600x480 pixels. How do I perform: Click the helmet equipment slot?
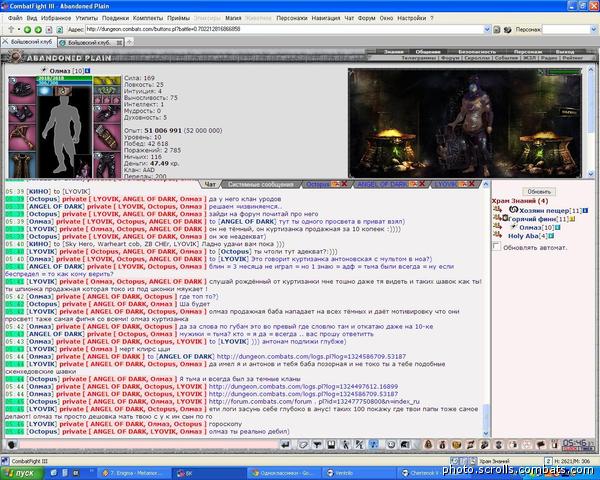[22, 90]
